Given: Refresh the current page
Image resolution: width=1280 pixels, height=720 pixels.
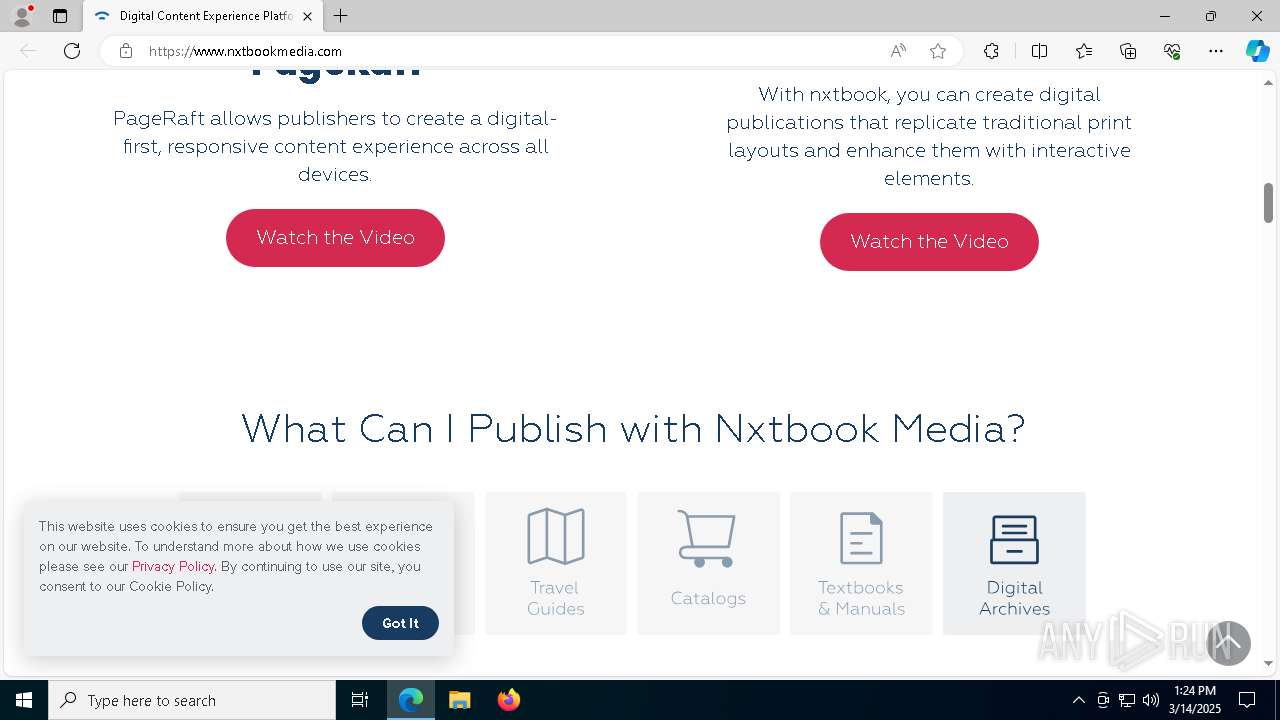Looking at the screenshot, I should pyautogui.click(x=72, y=51).
